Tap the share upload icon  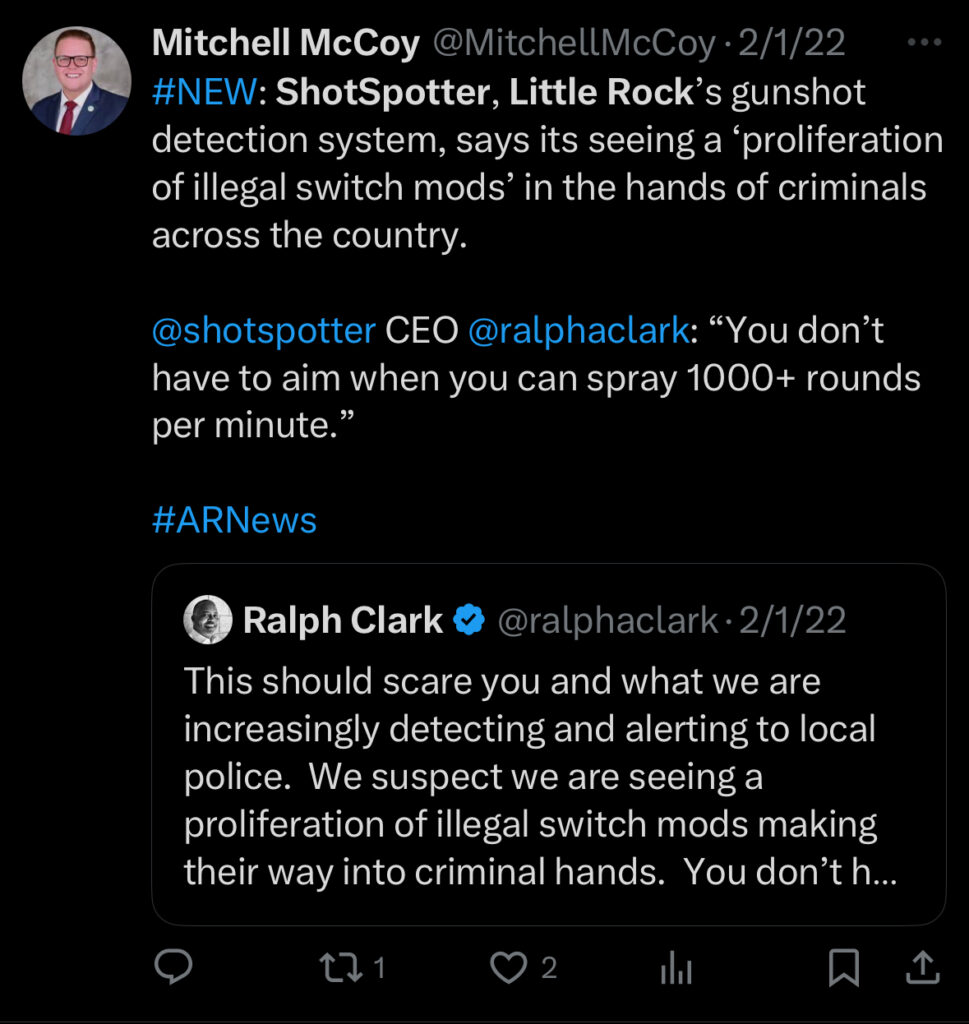(923, 967)
